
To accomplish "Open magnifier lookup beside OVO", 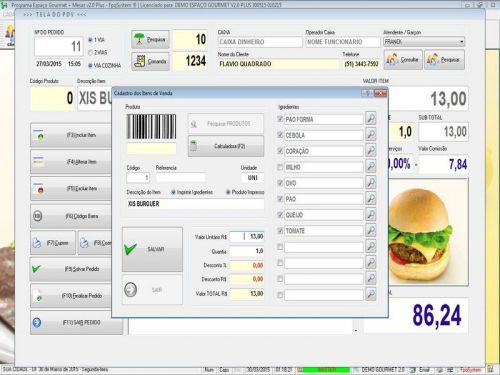I will coord(371,182).
